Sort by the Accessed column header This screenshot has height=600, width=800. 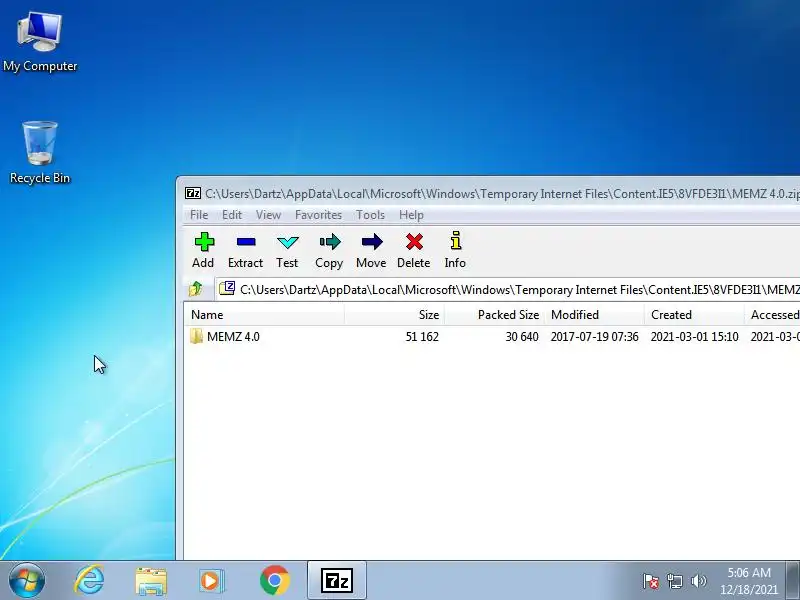point(772,315)
